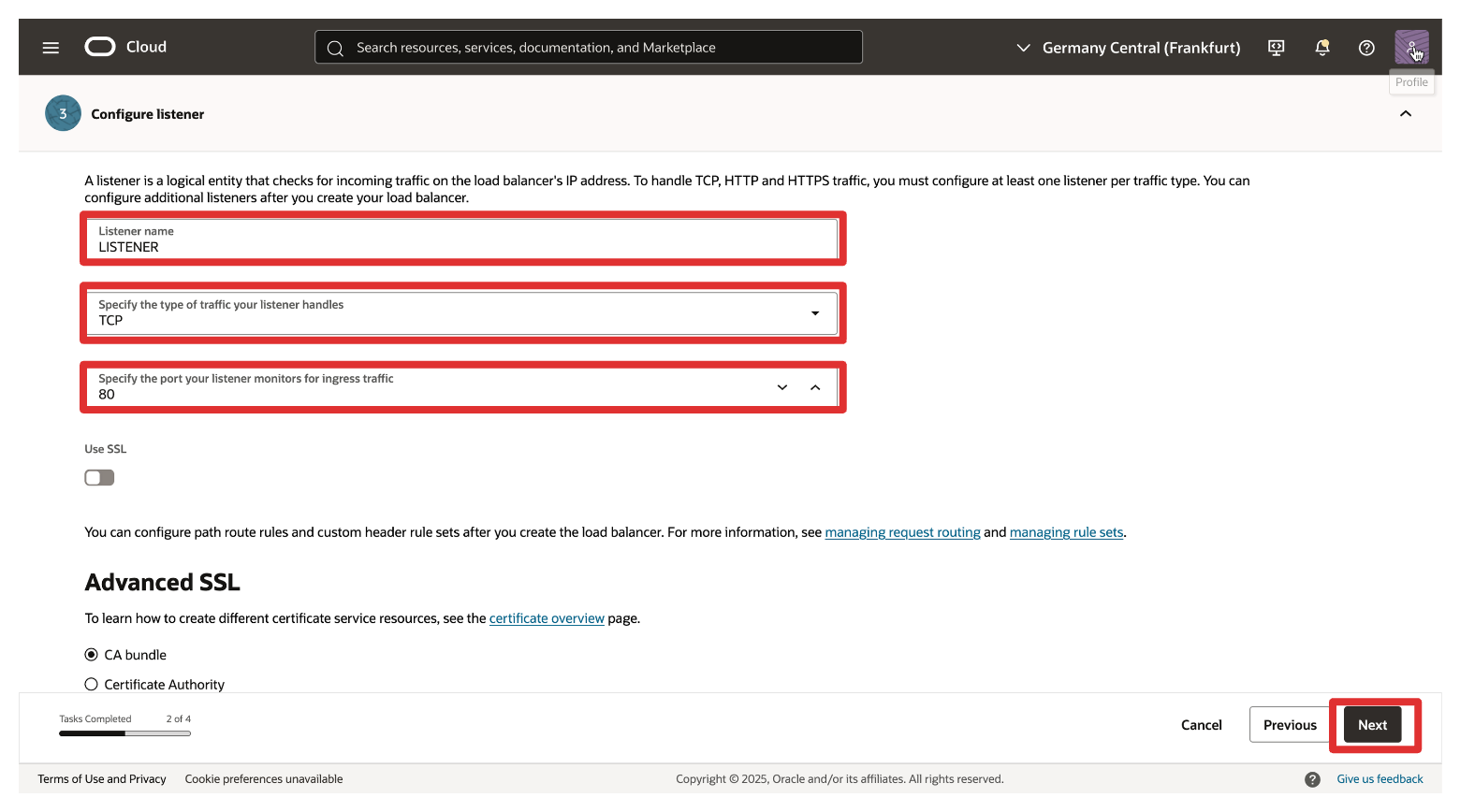1460x812 pixels.
Task: Click the step 3 number badge
Action: (x=63, y=113)
